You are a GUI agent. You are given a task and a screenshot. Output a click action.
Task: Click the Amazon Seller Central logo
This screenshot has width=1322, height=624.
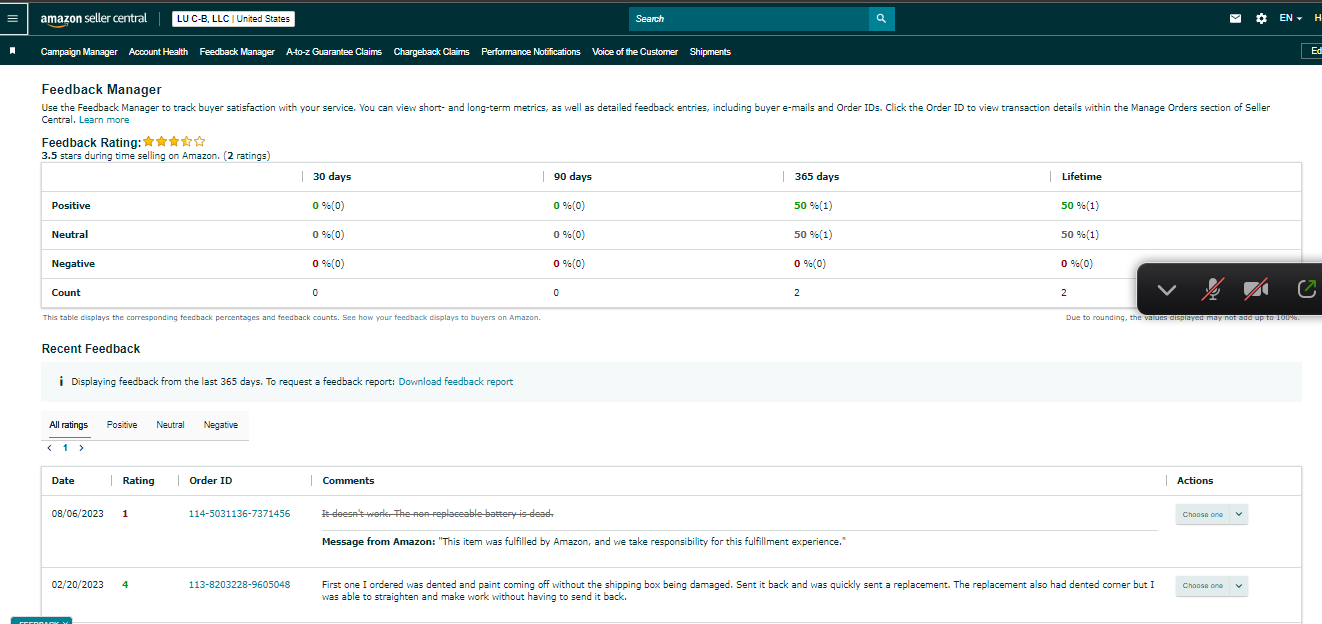(x=94, y=19)
